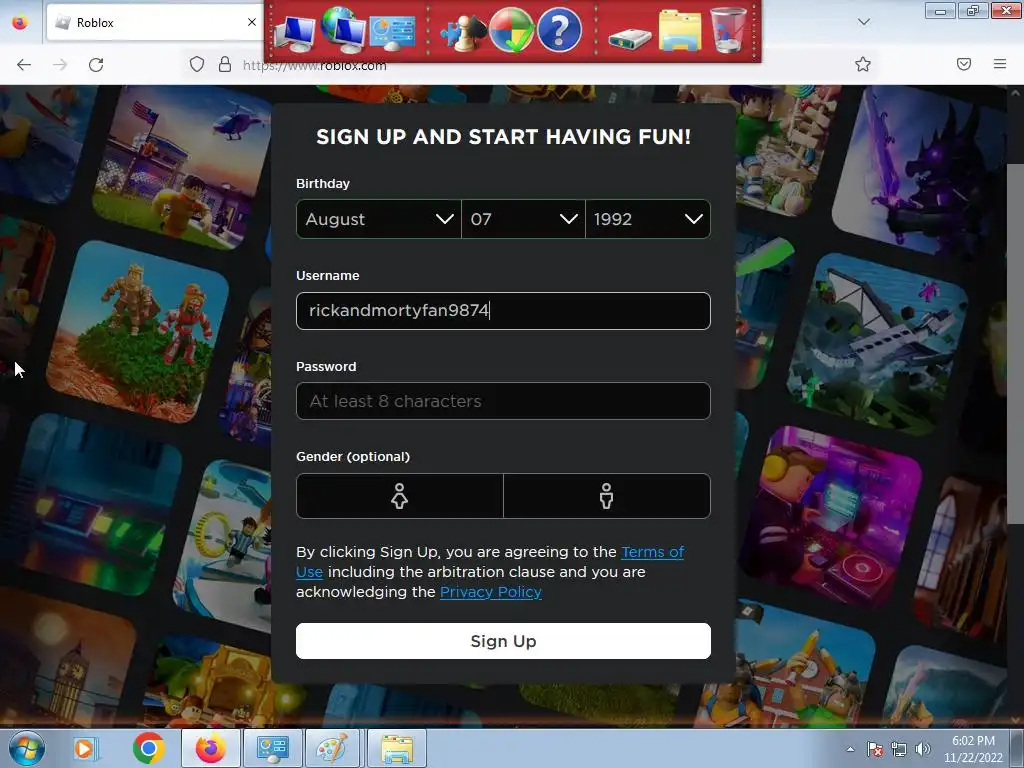
Task: Click the volume speaker tray icon
Action: [923, 749]
